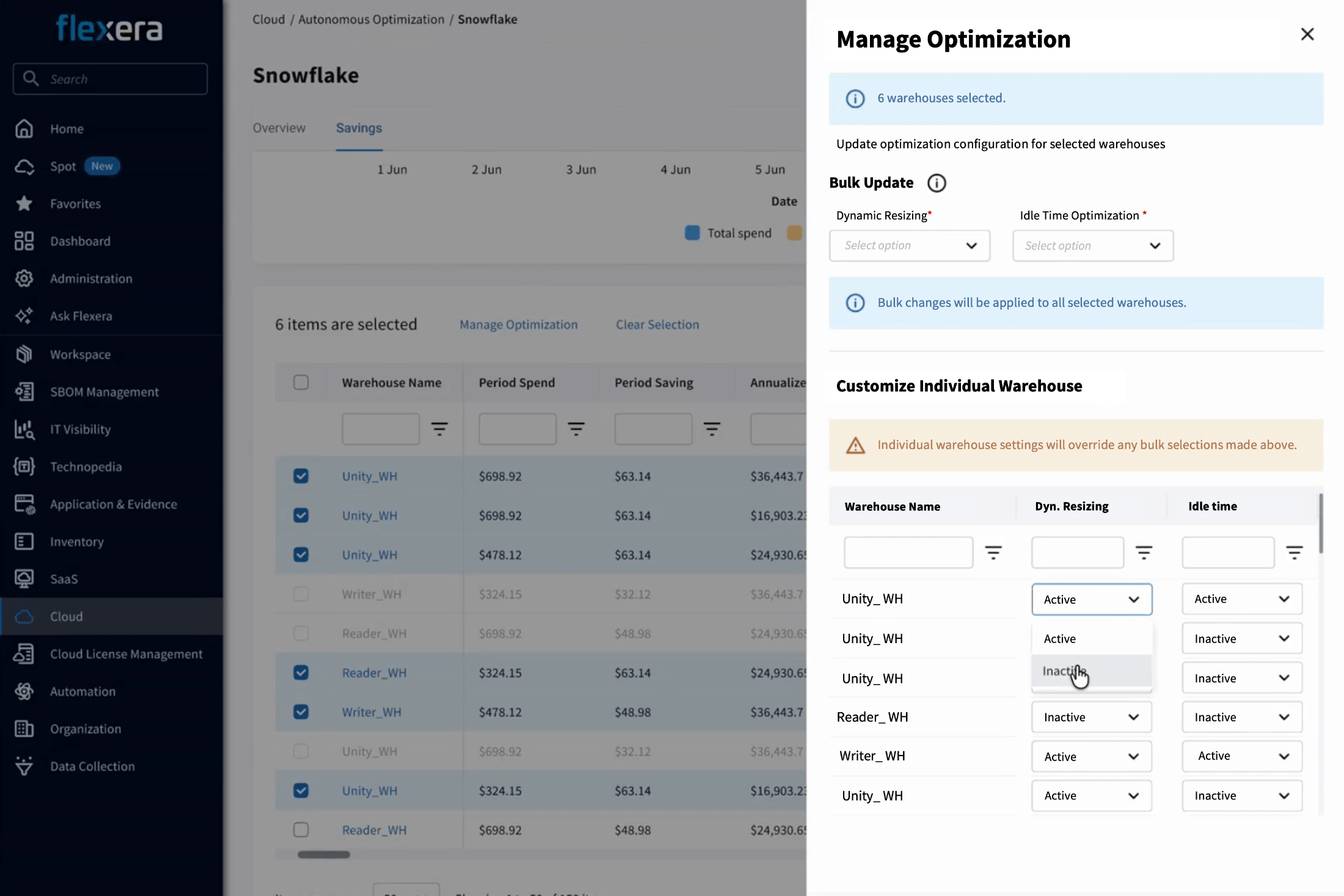Image resolution: width=1344 pixels, height=896 pixels.
Task: Click the Home icon in sidebar
Action: (24, 129)
